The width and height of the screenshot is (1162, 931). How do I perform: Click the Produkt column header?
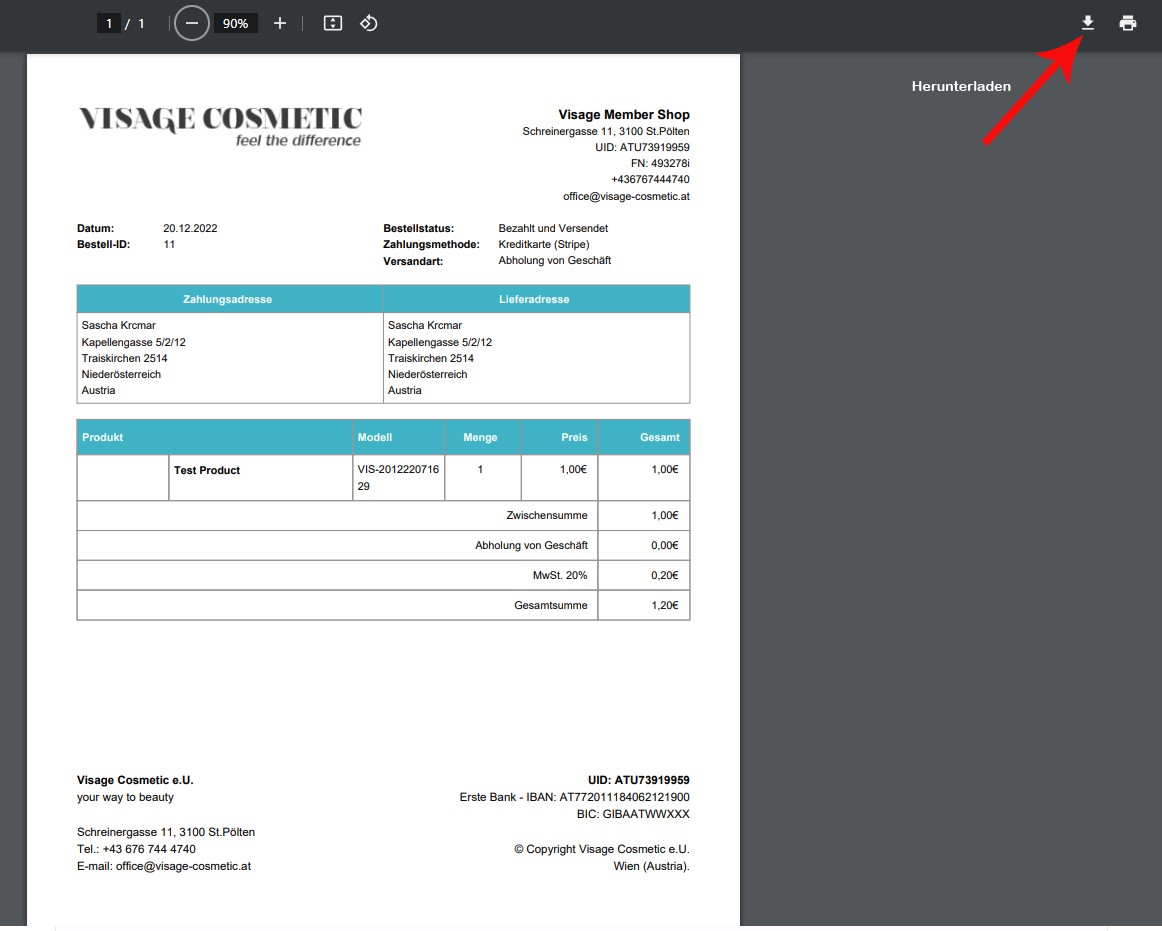[x=103, y=437]
